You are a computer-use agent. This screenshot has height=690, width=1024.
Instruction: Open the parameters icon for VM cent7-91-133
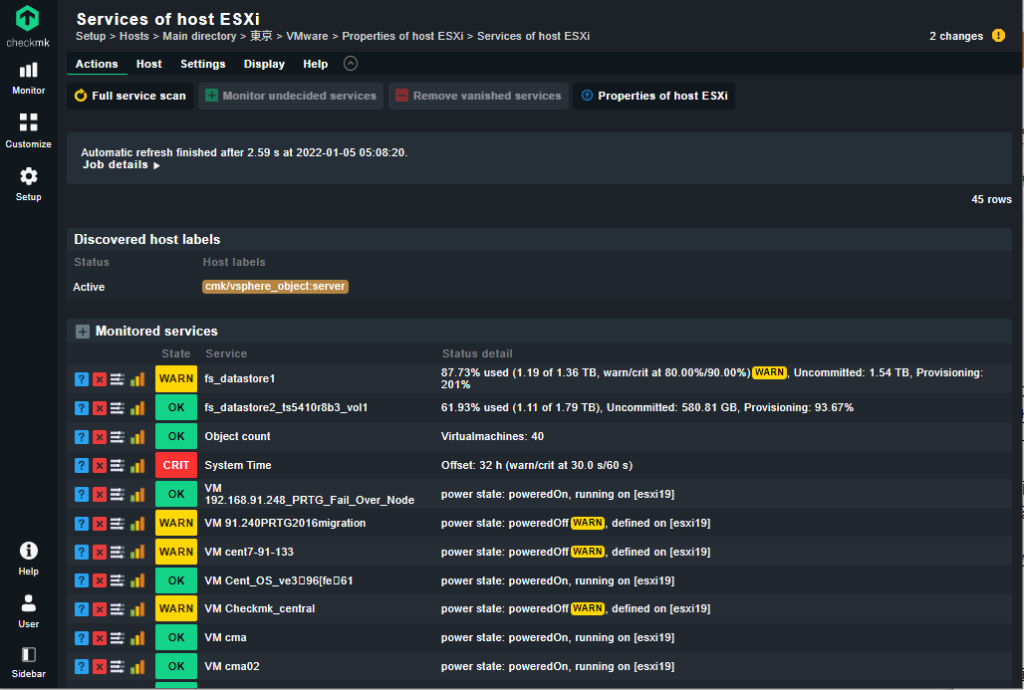[x=118, y=552]
